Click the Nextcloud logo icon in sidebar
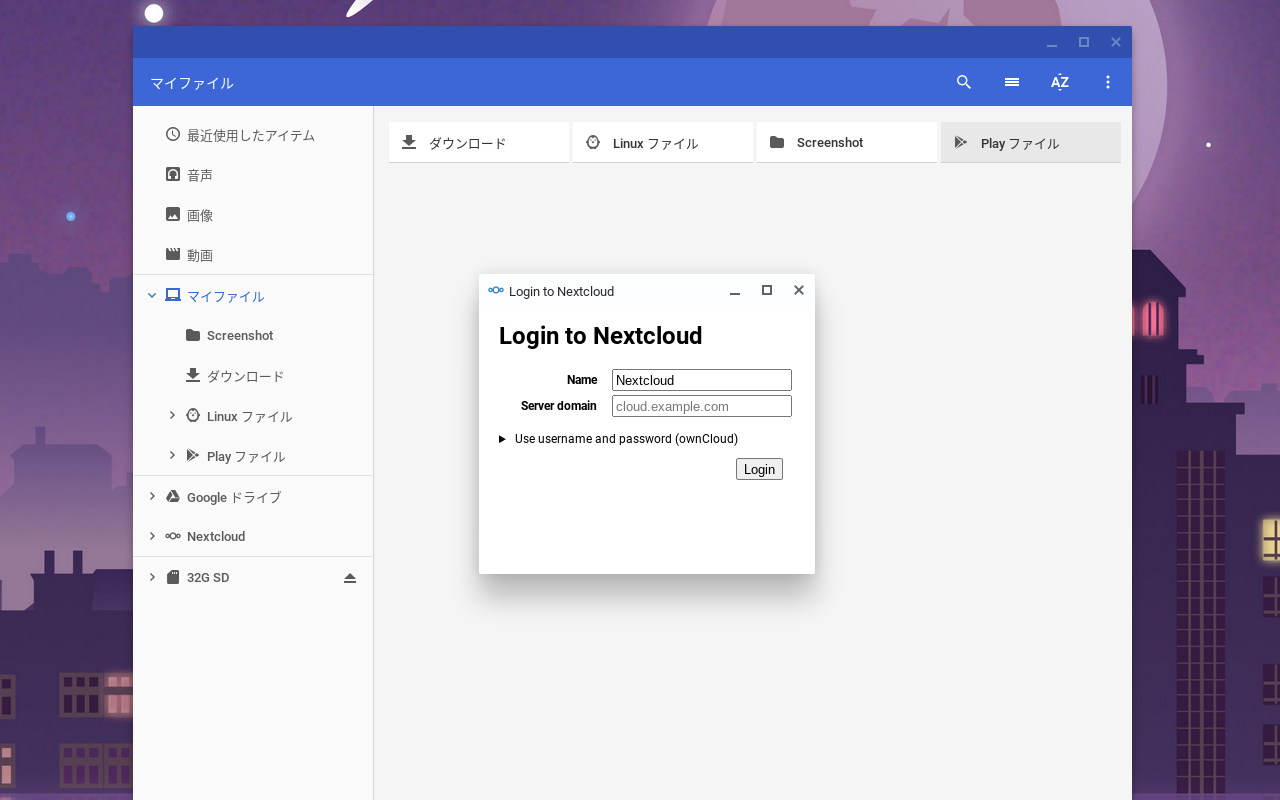Image resolution: width=1280 pixels, height=800 pixels. click(x=173, y=536)
